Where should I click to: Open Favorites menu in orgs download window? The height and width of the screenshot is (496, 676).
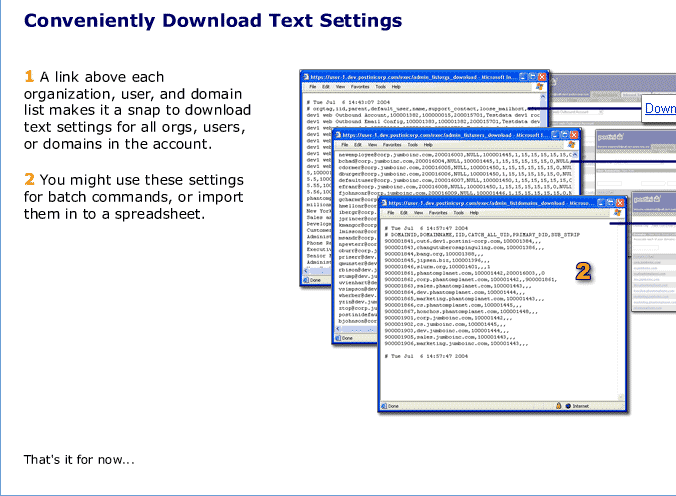click(360, 87)
